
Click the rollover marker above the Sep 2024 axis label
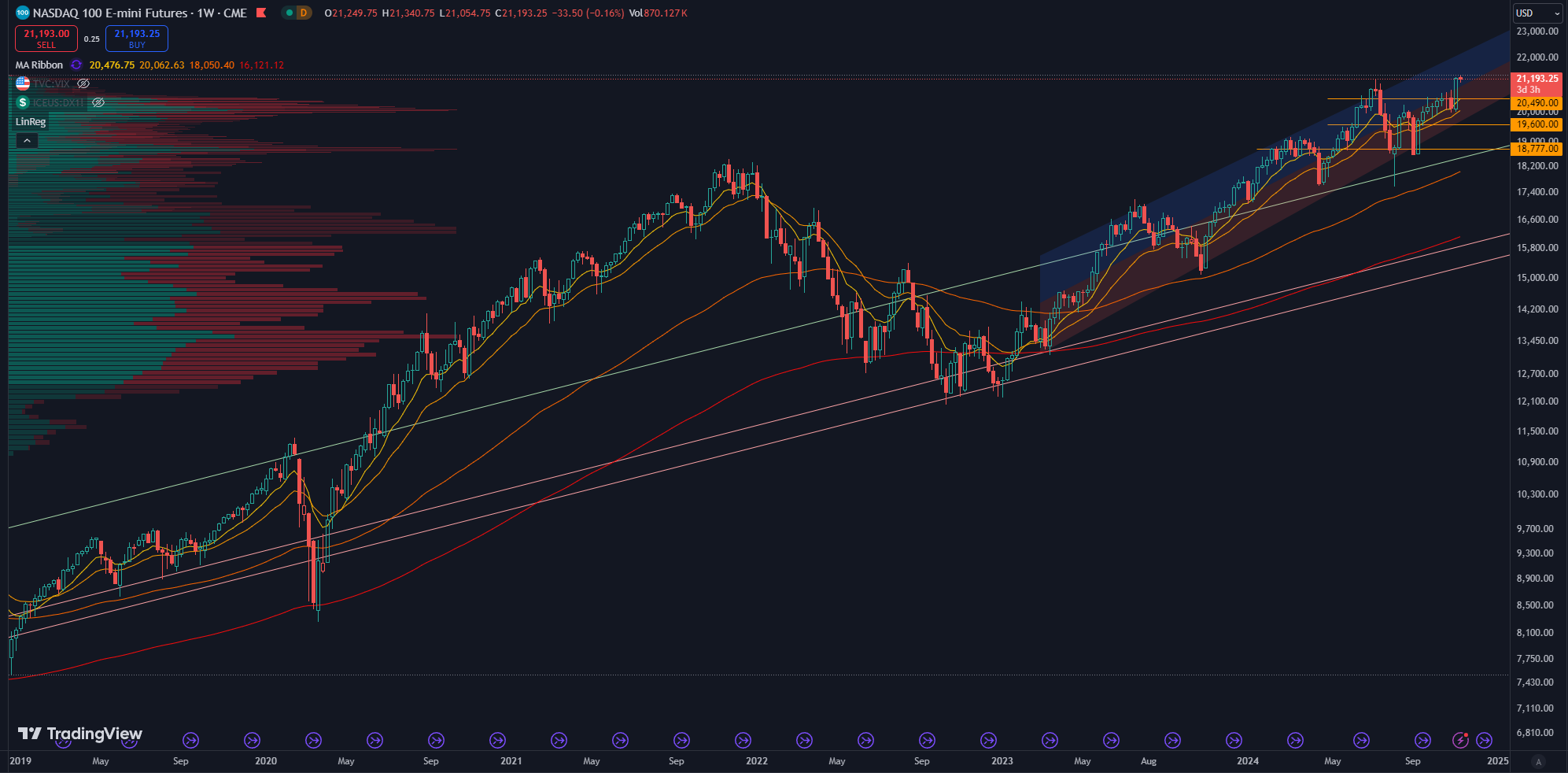[1422, 740]
